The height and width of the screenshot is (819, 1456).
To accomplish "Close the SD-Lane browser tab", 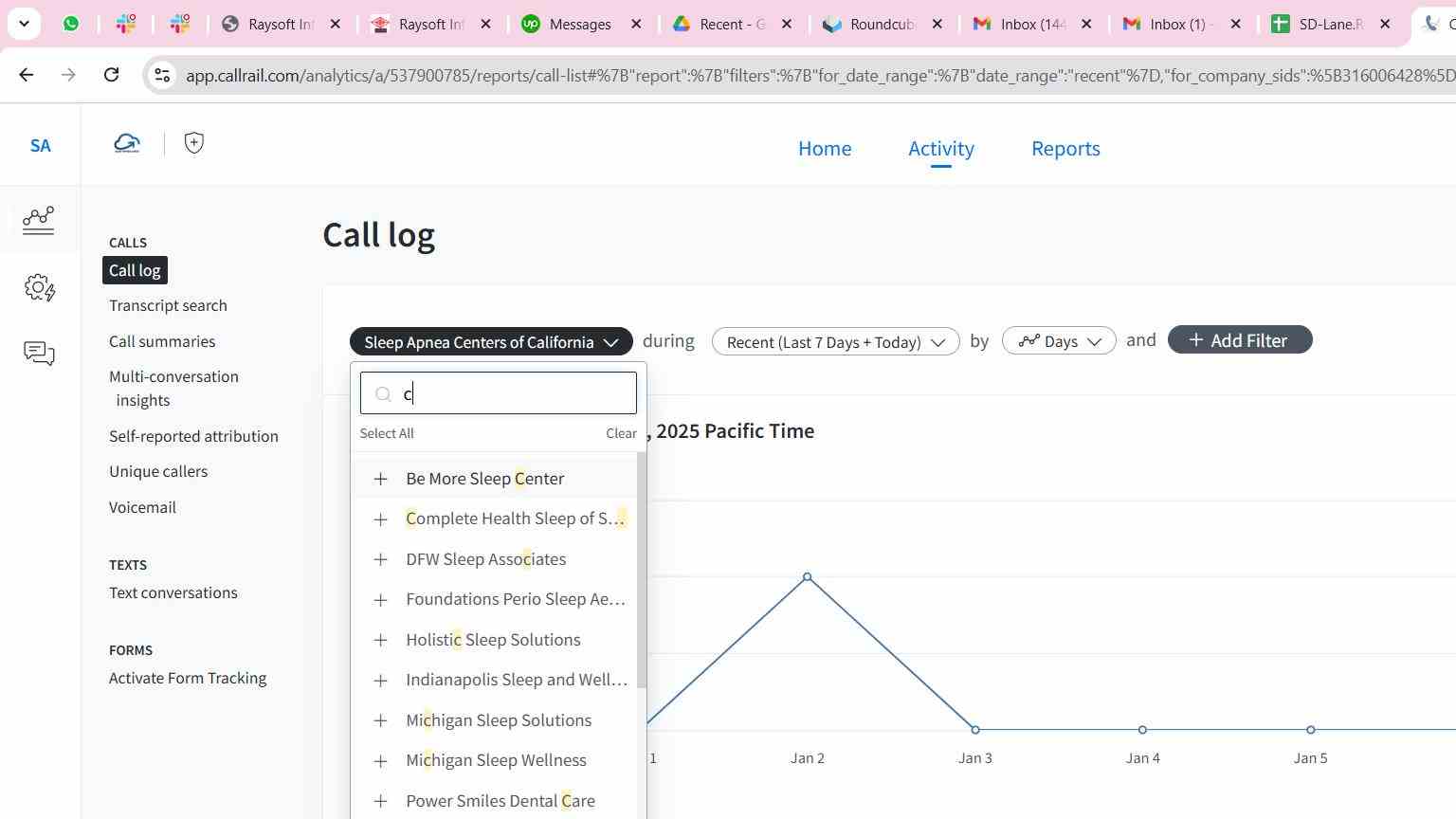I will tap(1385, 24).
